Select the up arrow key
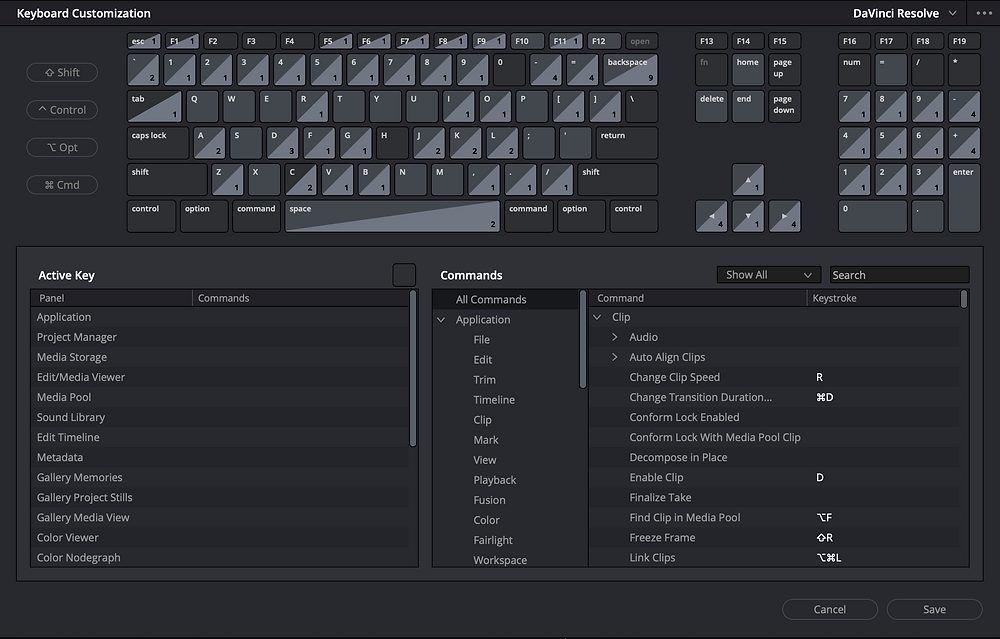 tap(747, 179)
